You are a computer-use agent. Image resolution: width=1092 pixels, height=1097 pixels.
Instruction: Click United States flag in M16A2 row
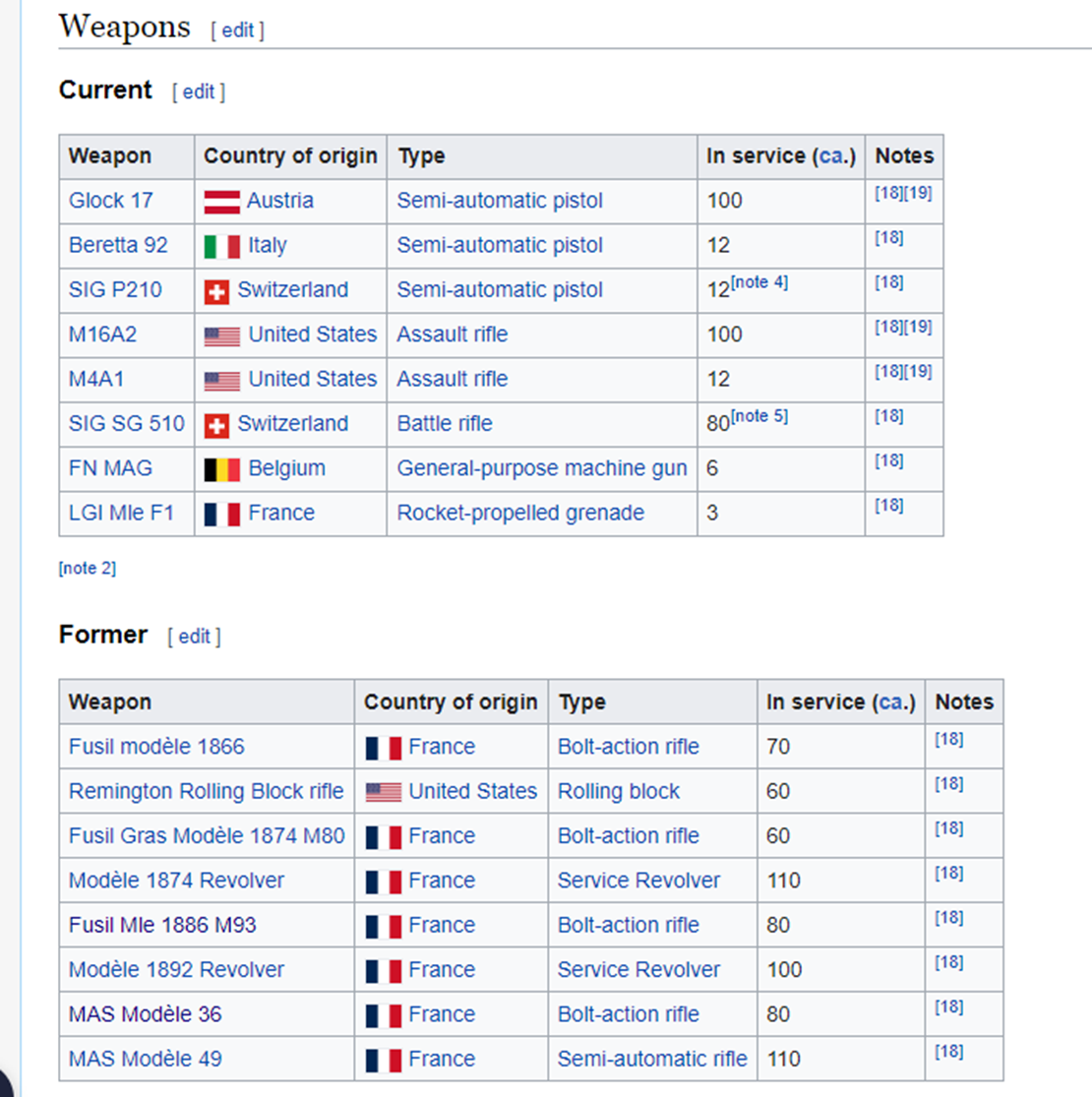pyautogui.click(x=221, y=336)
